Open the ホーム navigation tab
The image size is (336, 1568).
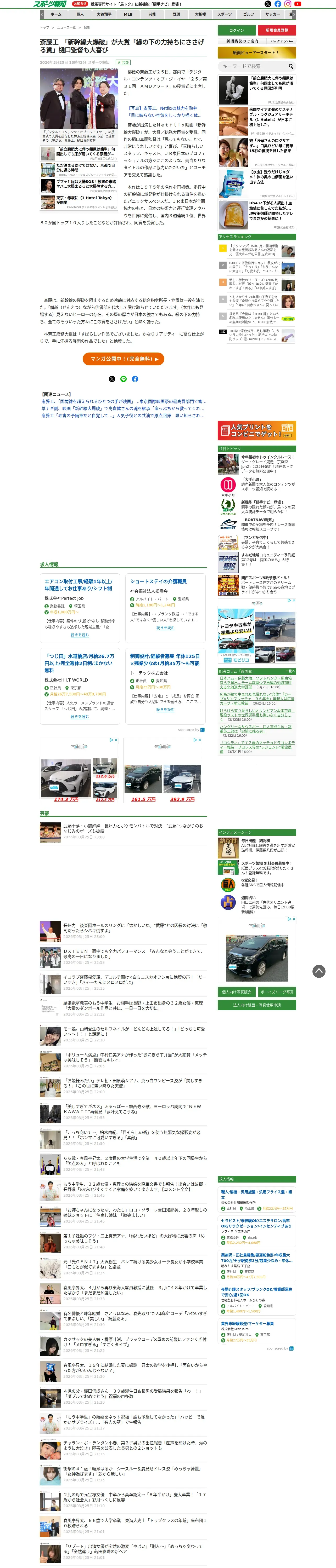pyautogui.click(x=55, y=14)
